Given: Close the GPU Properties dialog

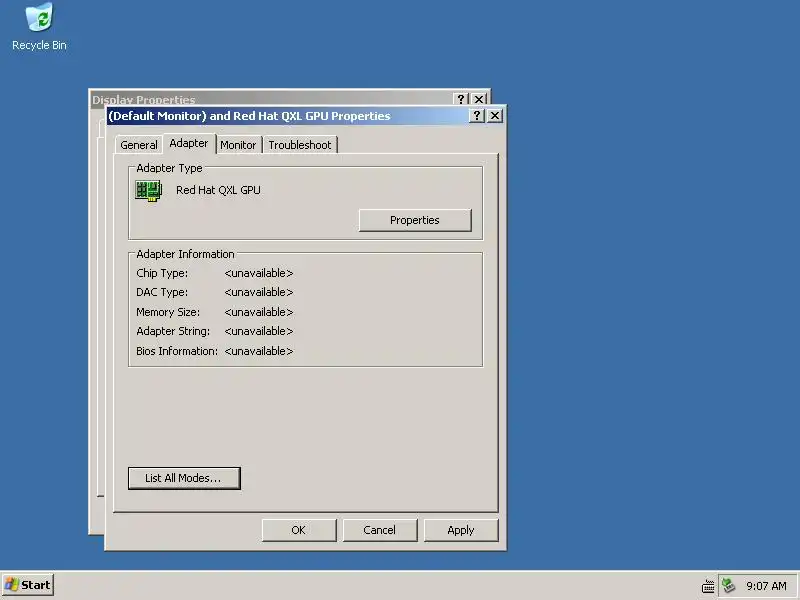Looking at the screenshot, I should pyautogui.click(x=494, y=116).
